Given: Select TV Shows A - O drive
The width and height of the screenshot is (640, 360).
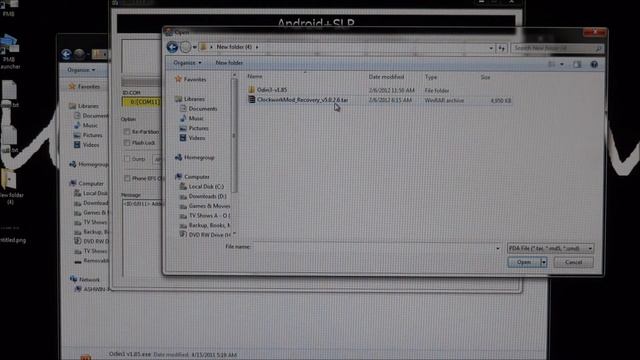Looking at the screenshot, I should (209, 216).
